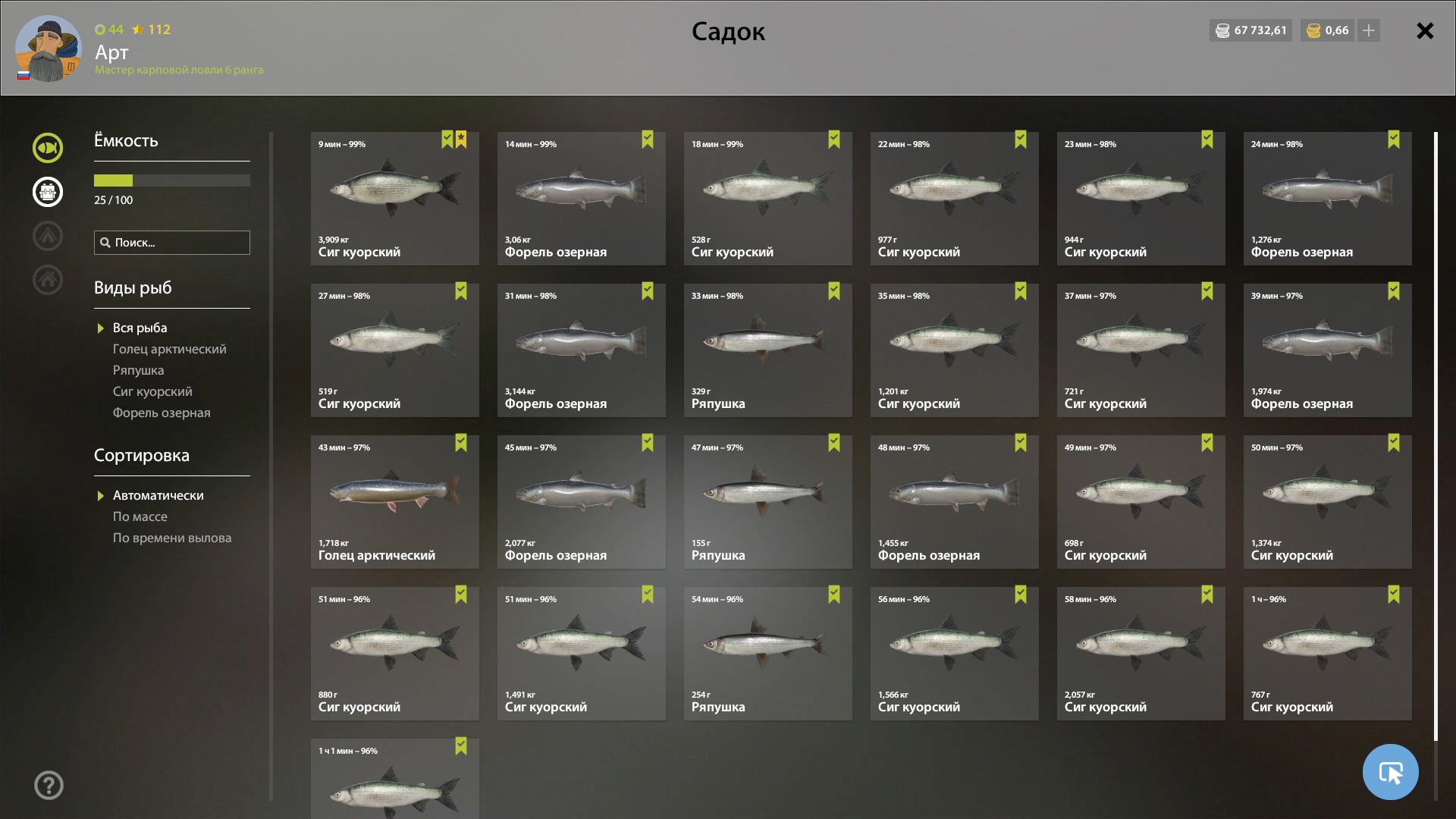The width and height of the screenshot is (1456, 819).
Task: Open the help question mark icon
Action: click(x=49, y=786)
